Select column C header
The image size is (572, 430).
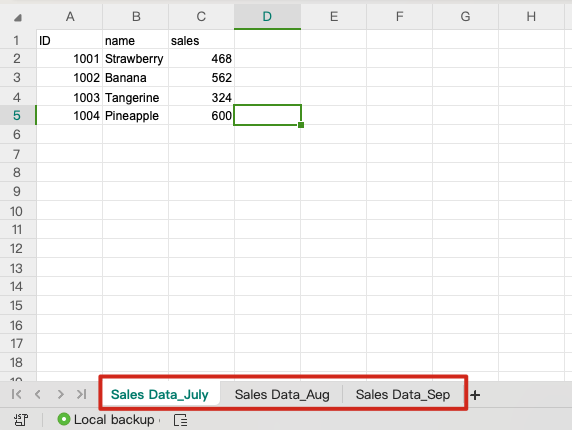click(201, 17)
